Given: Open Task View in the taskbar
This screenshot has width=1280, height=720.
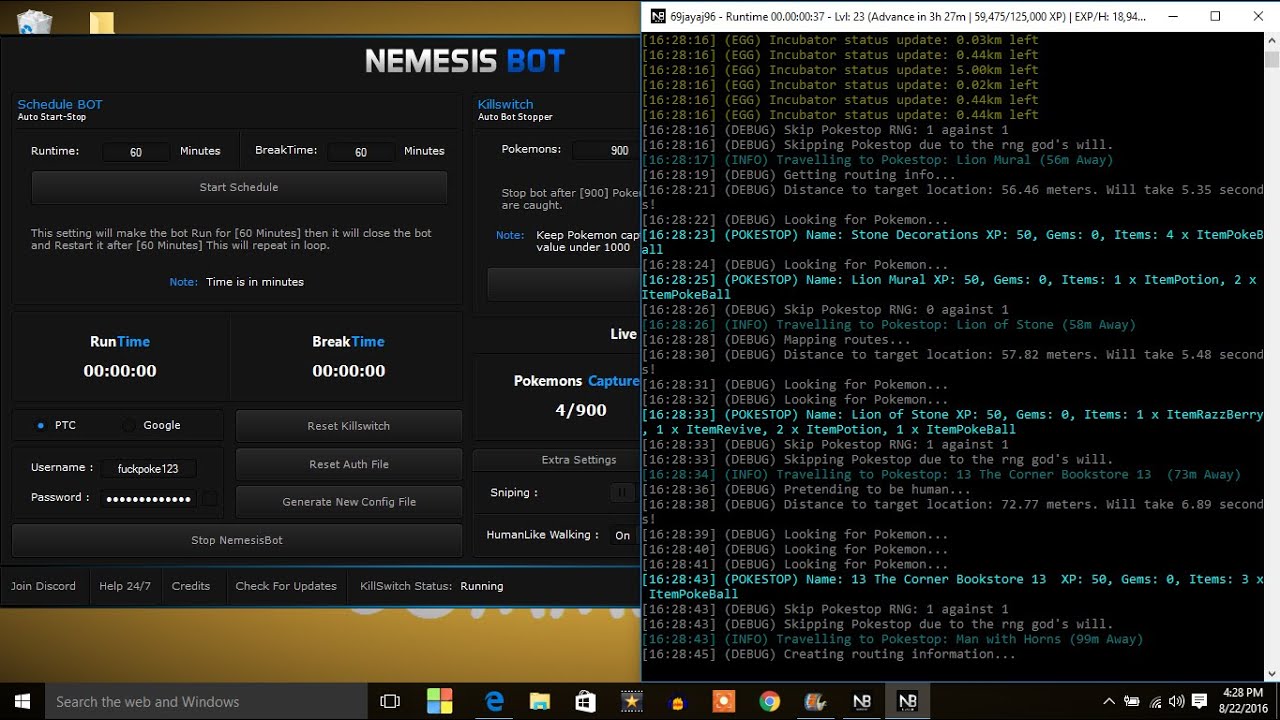Looking at the screenshot, I should pyautogui.click(x=390, y=702).
